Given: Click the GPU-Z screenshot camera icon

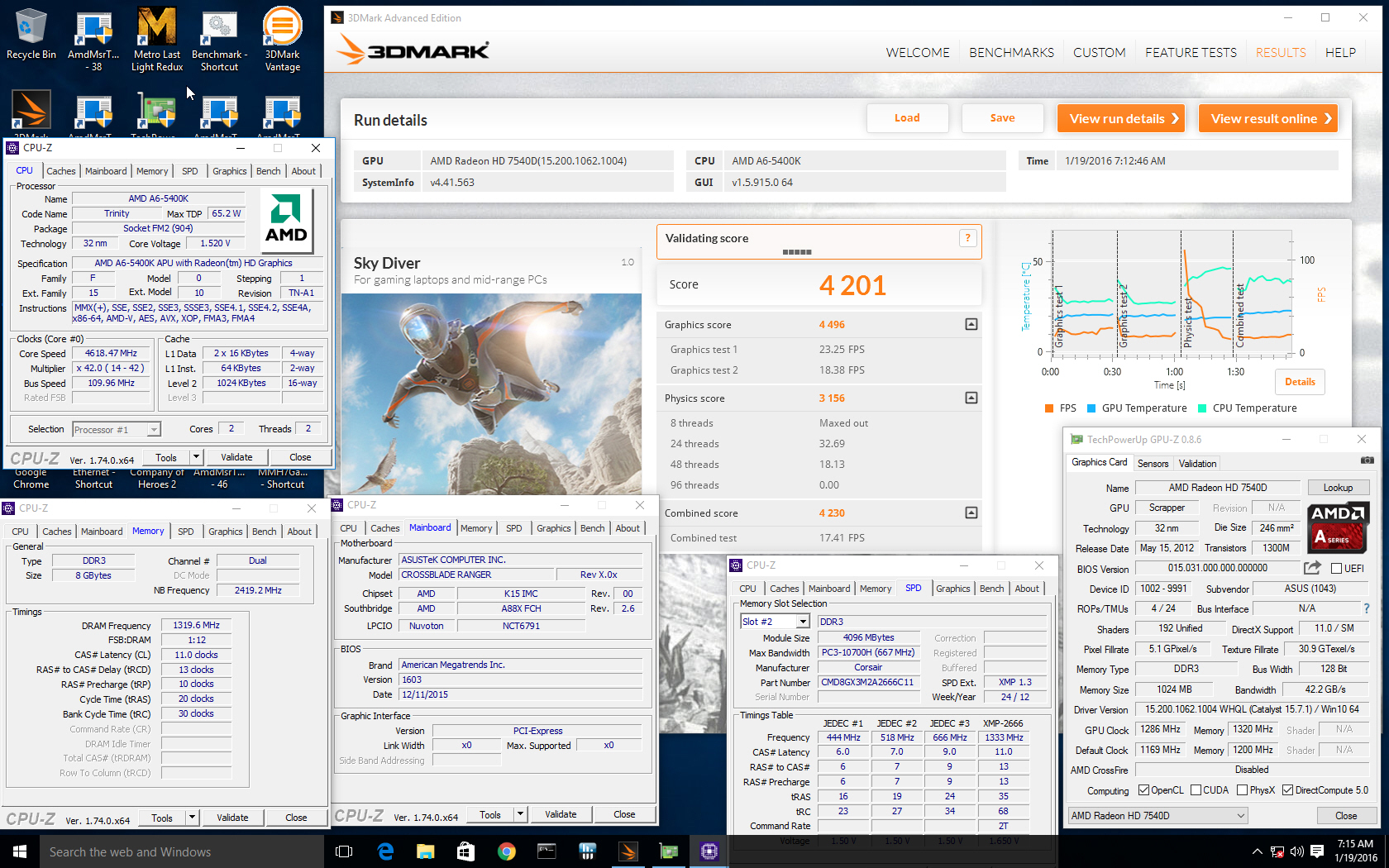Looking at the screenshot, I should click(1367, 460).
